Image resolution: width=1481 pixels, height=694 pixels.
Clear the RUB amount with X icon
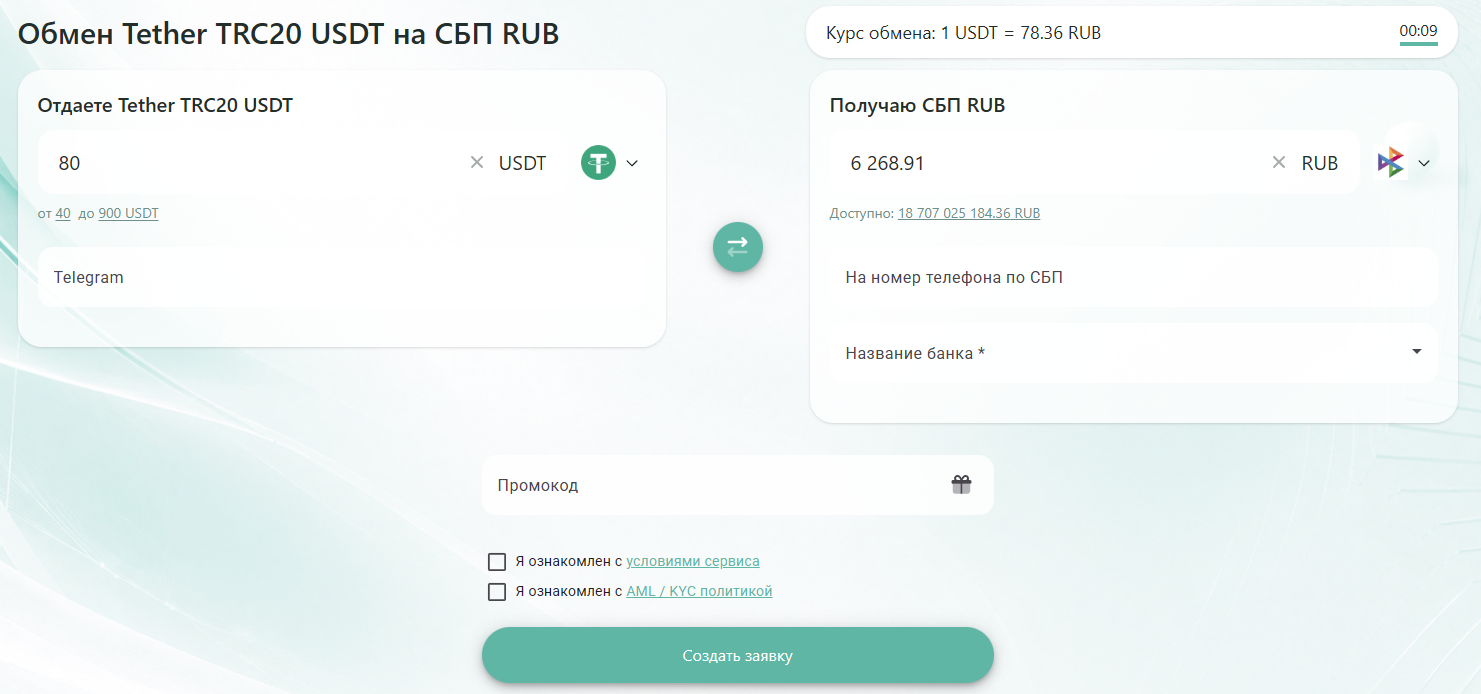(x=1278, y=163)
